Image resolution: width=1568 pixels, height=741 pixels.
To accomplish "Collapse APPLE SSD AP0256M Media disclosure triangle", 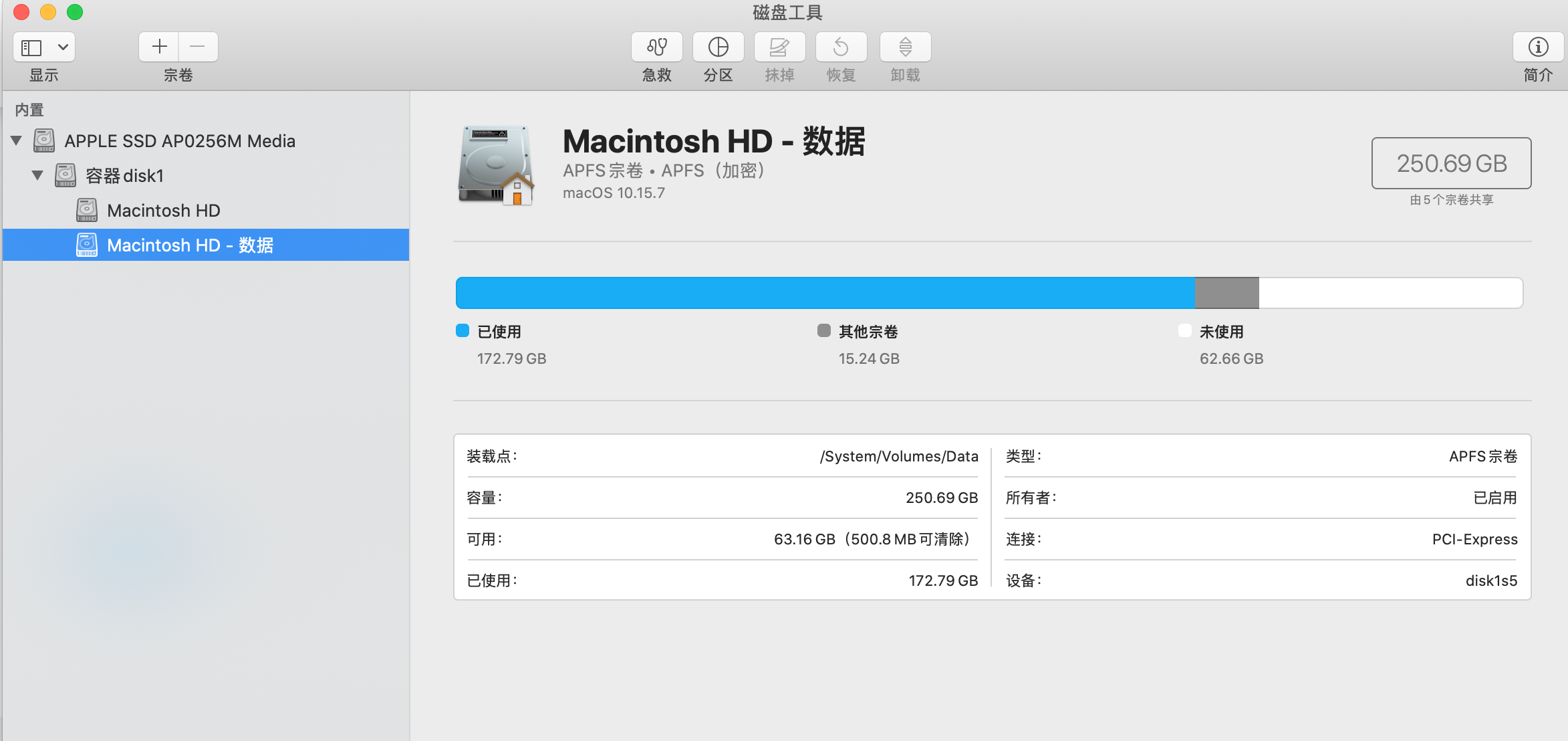I will click(17, 140).
